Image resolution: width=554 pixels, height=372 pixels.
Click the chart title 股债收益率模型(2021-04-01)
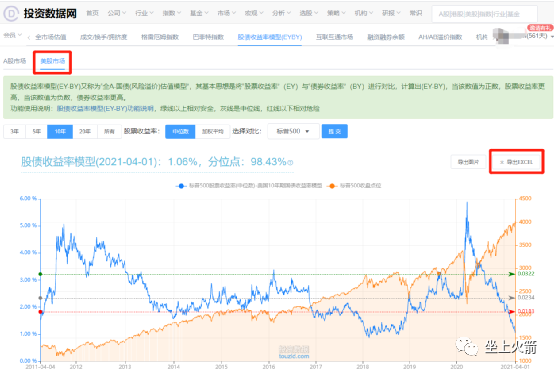pyautogui.click(x=89, y=162)
